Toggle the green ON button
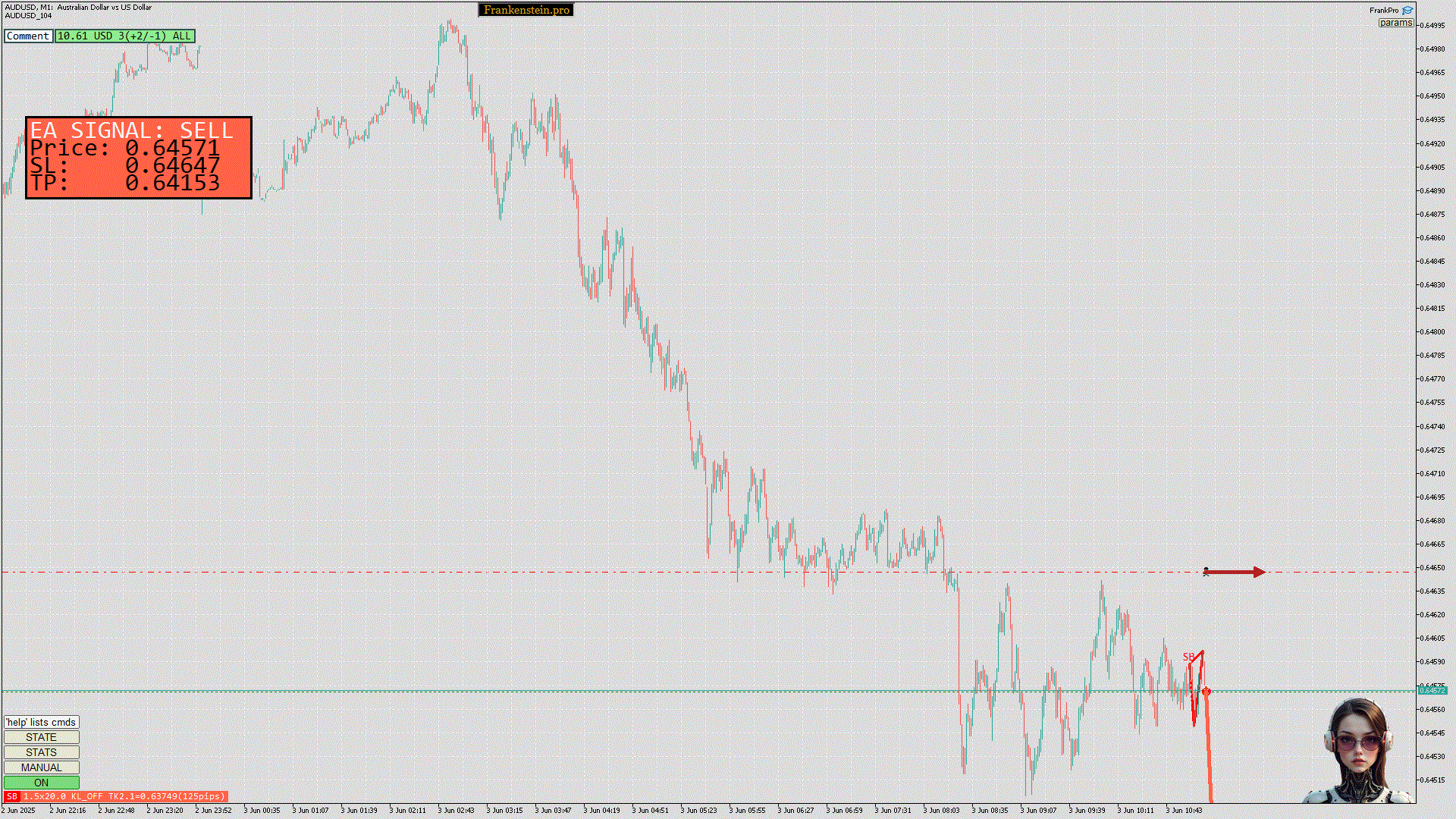This screenshot has width=1456, height=819. [x=41, y=783]
